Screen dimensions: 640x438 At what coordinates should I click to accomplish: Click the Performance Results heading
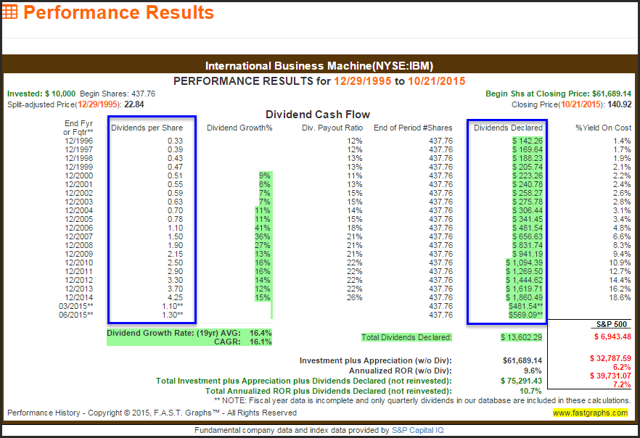[x=118, y=12]
